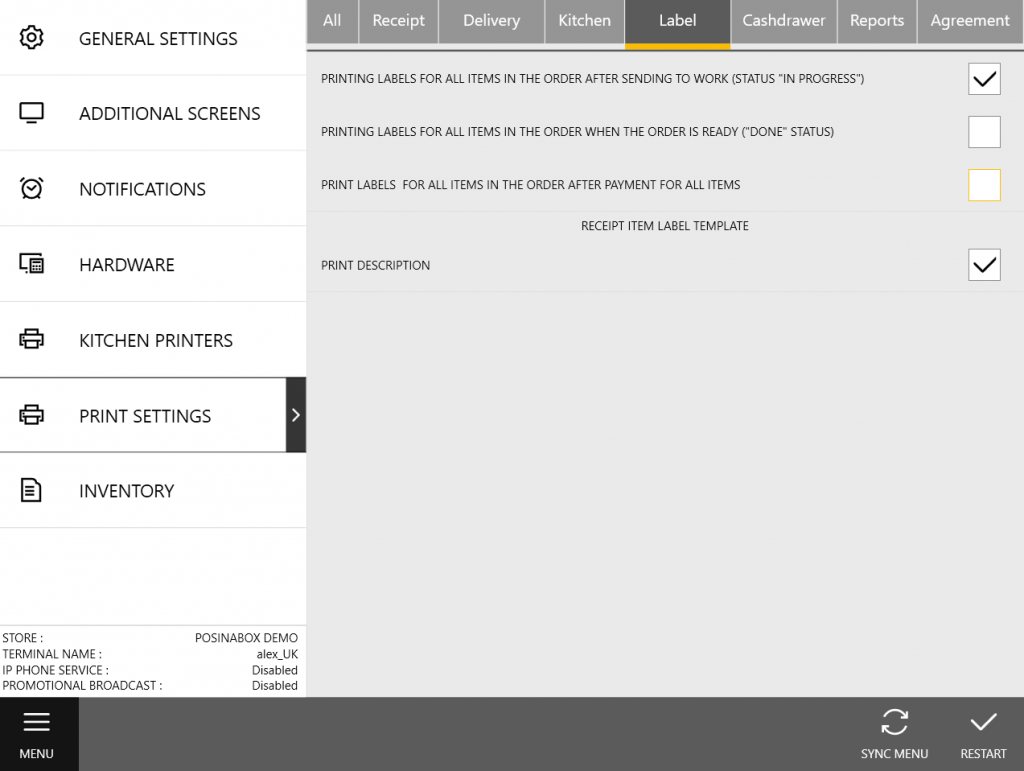Open the hamburger Menu panel
The width and height of the screenshot is (1024, 771).
click(x=37, y=721)
